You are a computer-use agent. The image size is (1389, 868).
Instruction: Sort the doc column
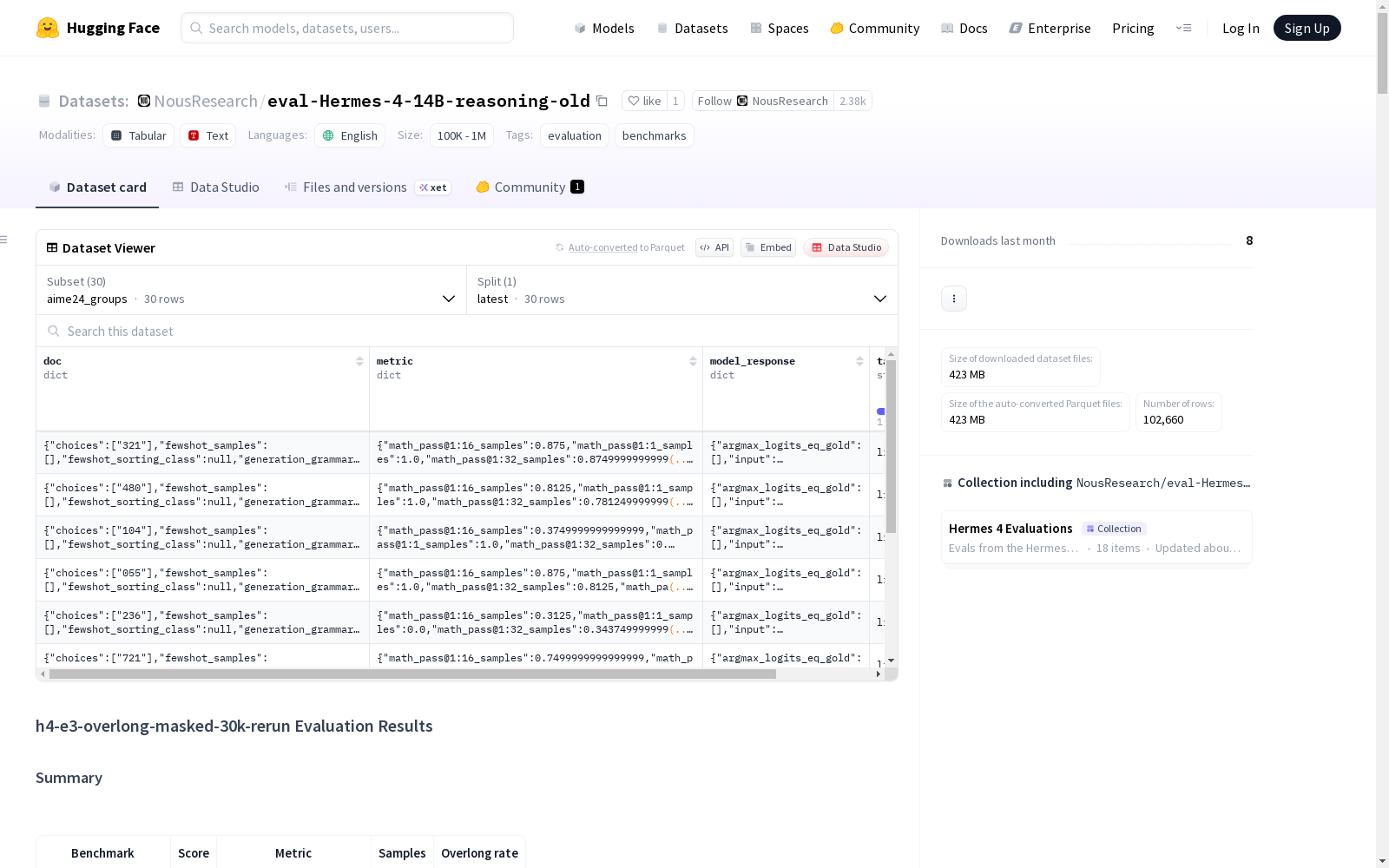click(x=359, y=361)
